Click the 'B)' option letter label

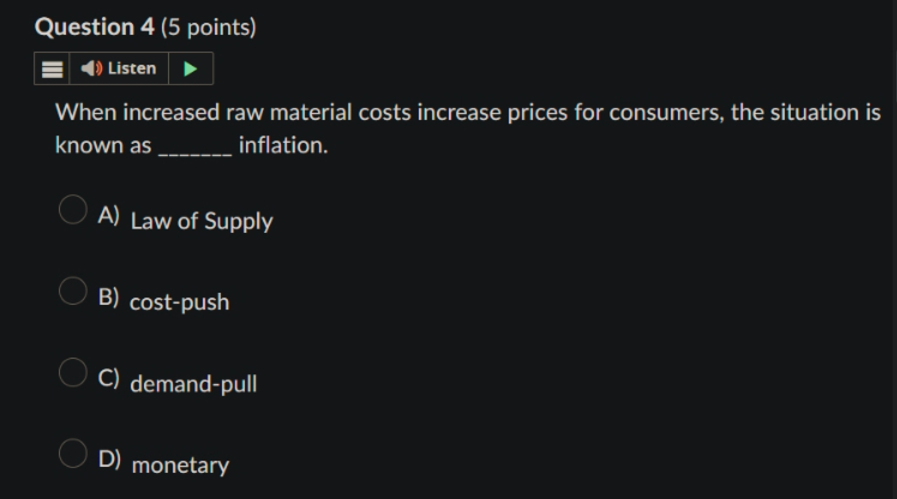coord(109,297)
